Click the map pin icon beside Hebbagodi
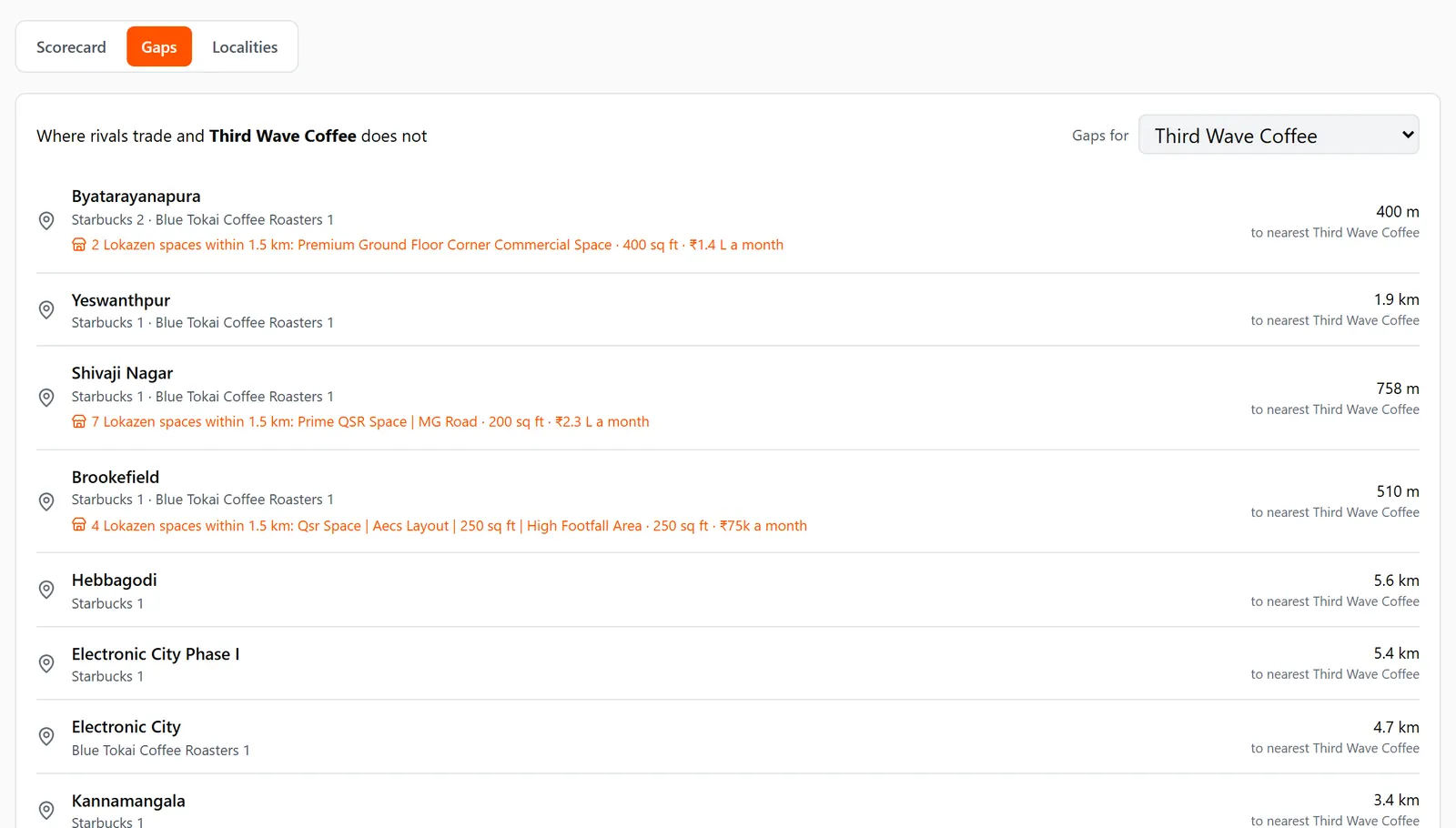 click(x=46, y=590)
